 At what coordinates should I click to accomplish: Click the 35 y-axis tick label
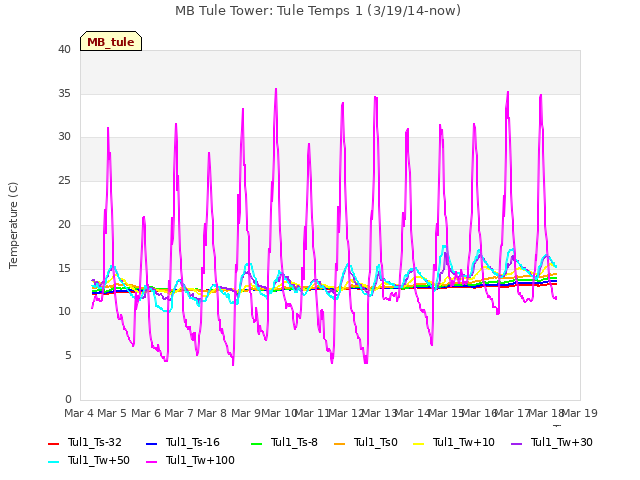click(x=64, y=93)
